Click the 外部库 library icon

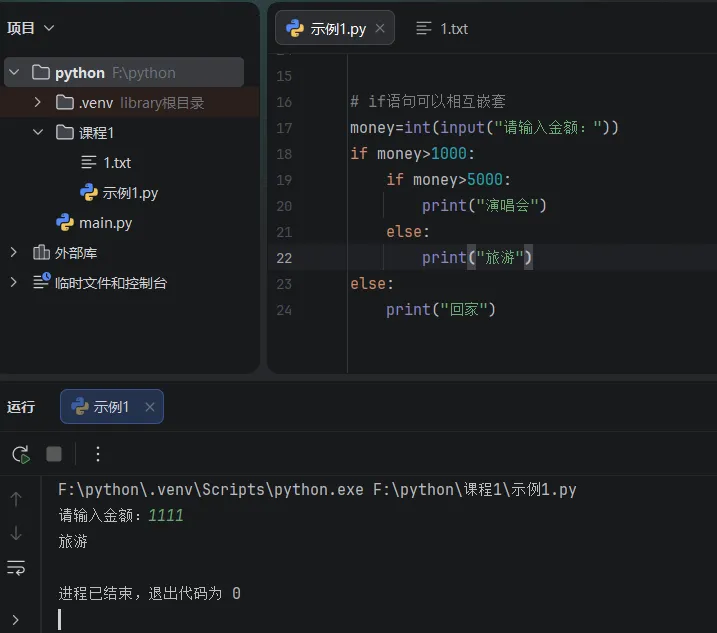(41, 252)
